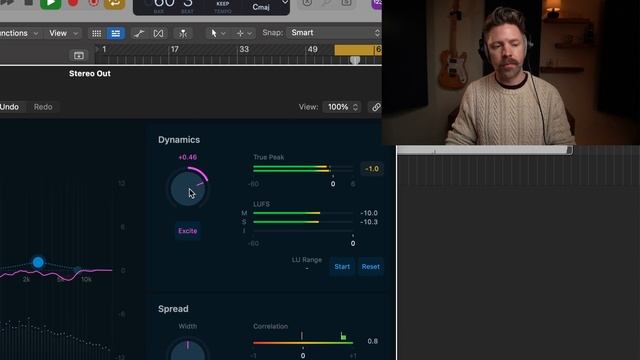The height and width of the screenshot is (360, 640).
Task: Click the Dynamics loudness knob
Action: pos(188,188)
